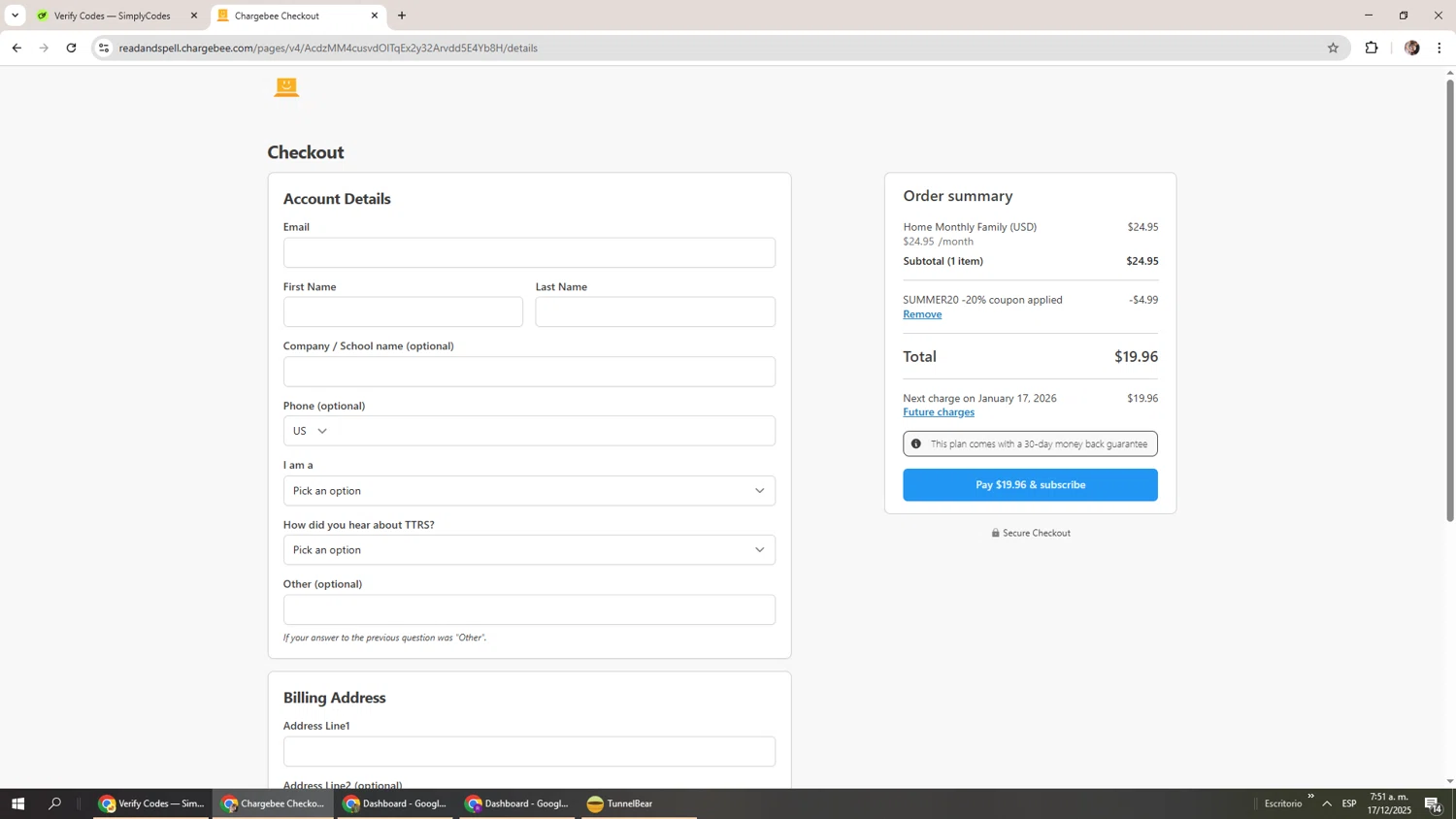Close the Verify Codes — SimplyCodes tab
The width and height of the screenshot is (1456, 819).
coord(194,16)
